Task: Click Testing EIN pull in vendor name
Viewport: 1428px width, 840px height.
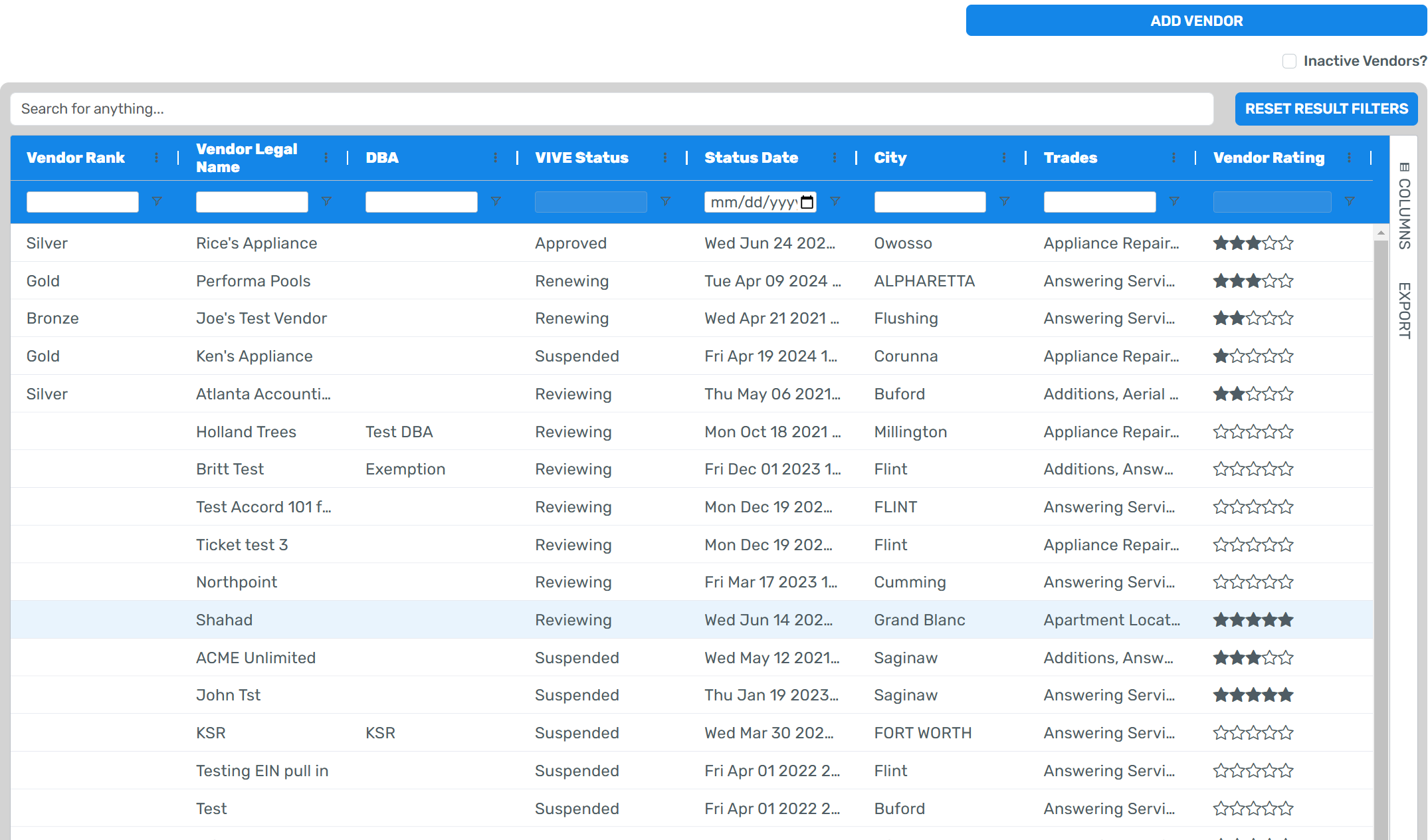Action: pos(262,771)
